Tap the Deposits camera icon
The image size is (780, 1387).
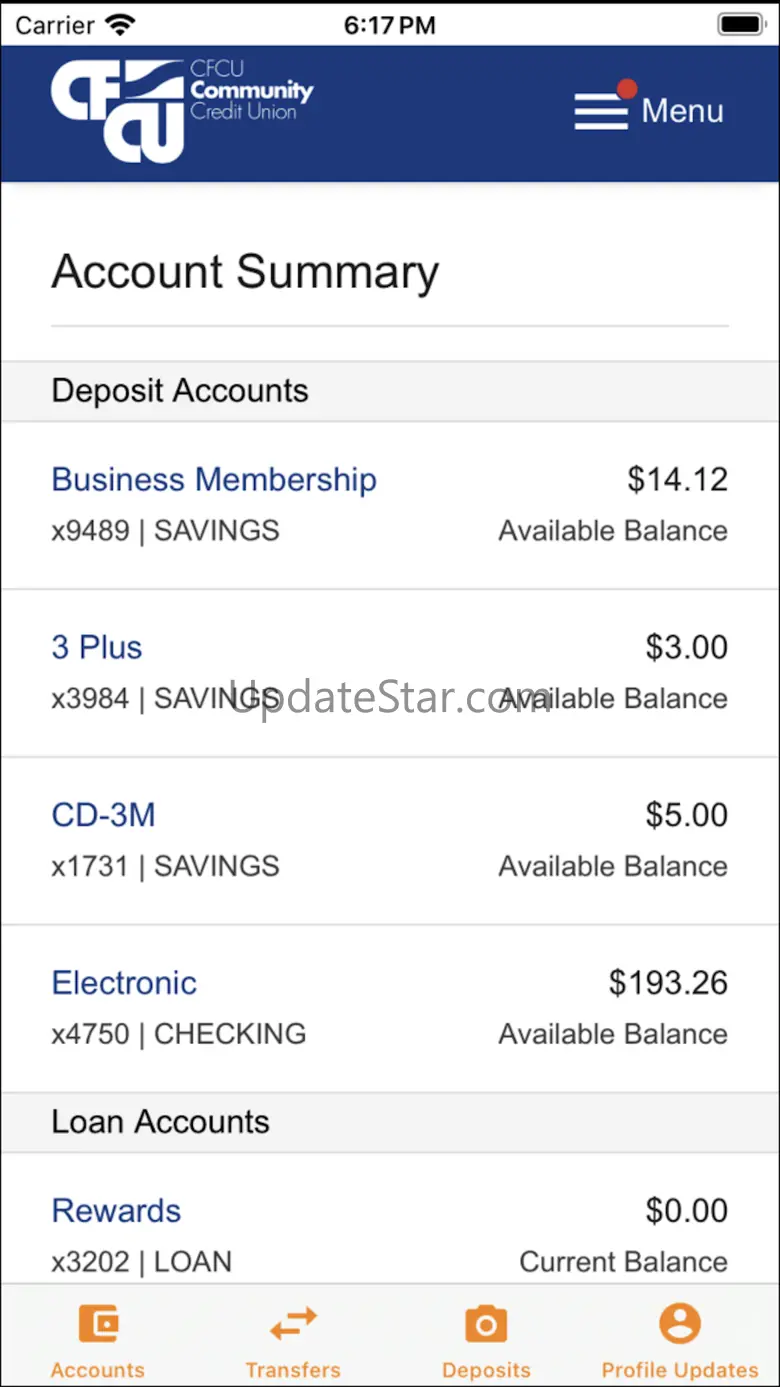pos(486,1324)
